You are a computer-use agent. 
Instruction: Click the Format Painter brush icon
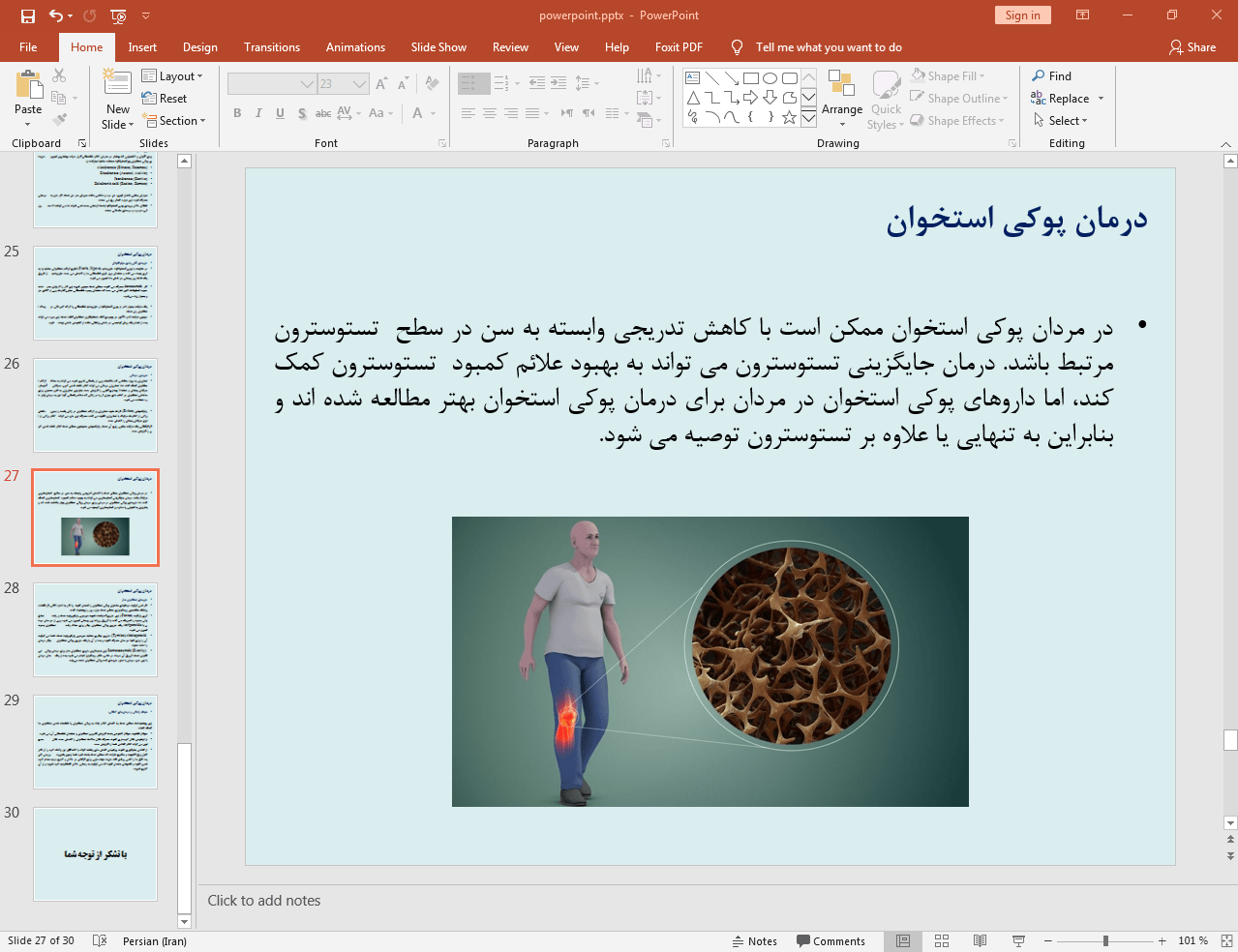(x=60, y=120)
